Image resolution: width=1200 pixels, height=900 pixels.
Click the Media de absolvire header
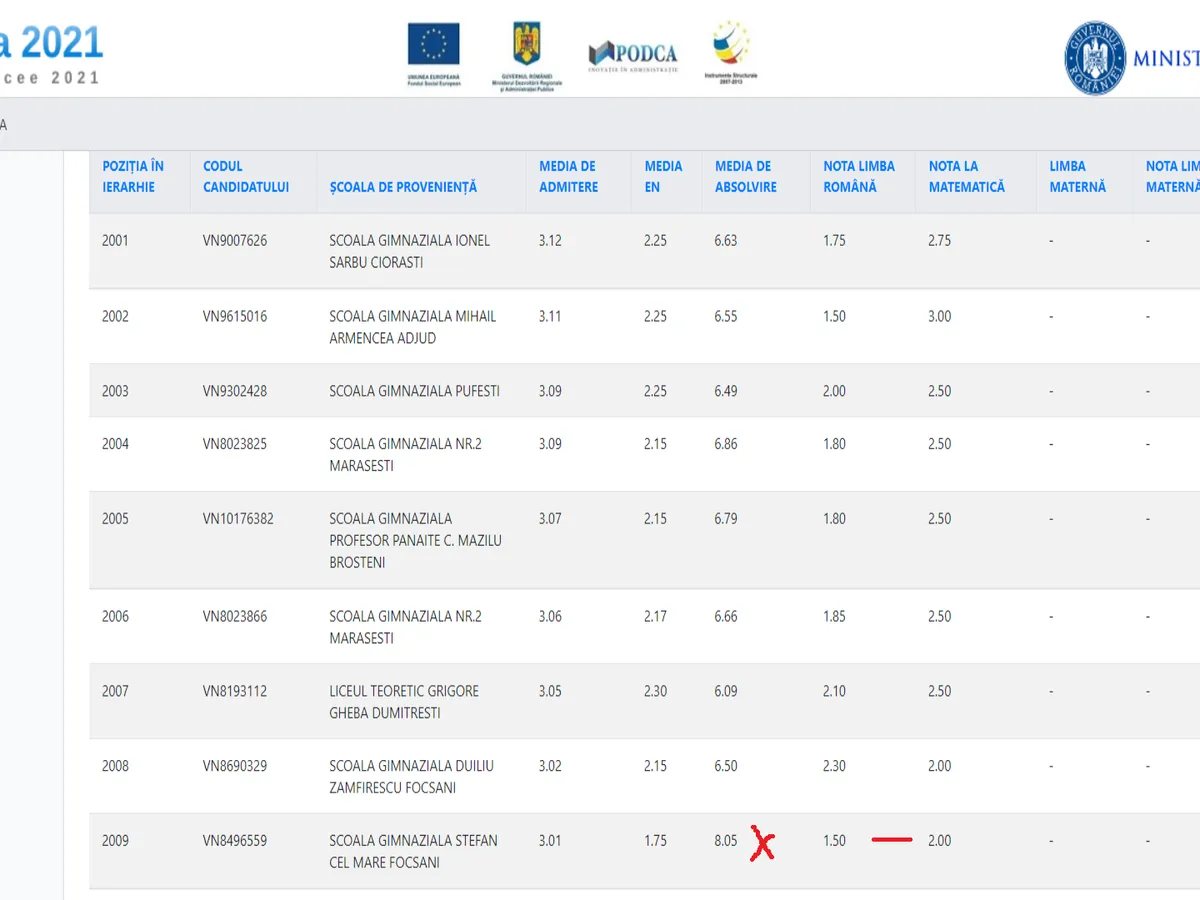coord(745,176)
